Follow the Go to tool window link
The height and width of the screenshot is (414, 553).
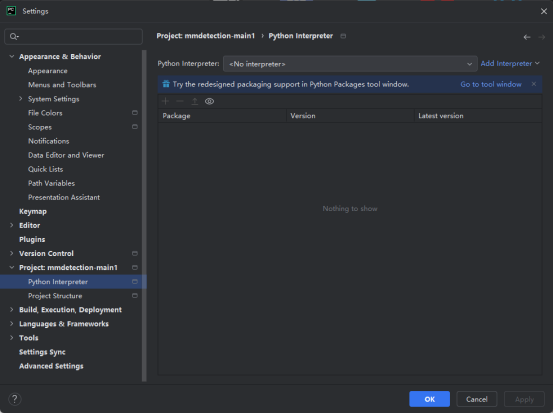click(x=491, y=84)
